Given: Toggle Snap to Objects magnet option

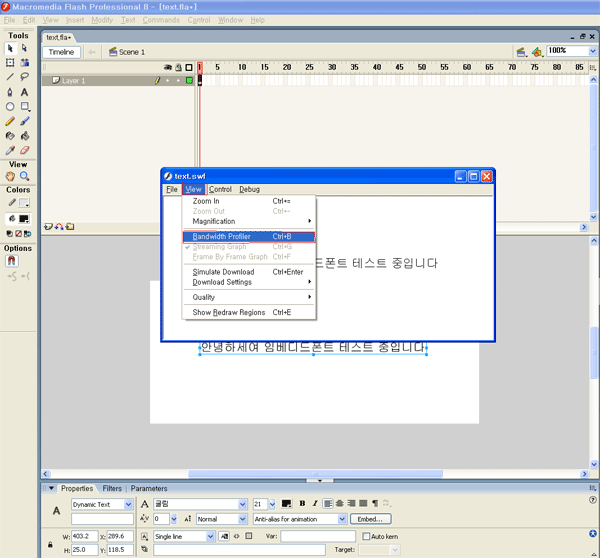Looking at the screenshot, I should click(12, 261).
